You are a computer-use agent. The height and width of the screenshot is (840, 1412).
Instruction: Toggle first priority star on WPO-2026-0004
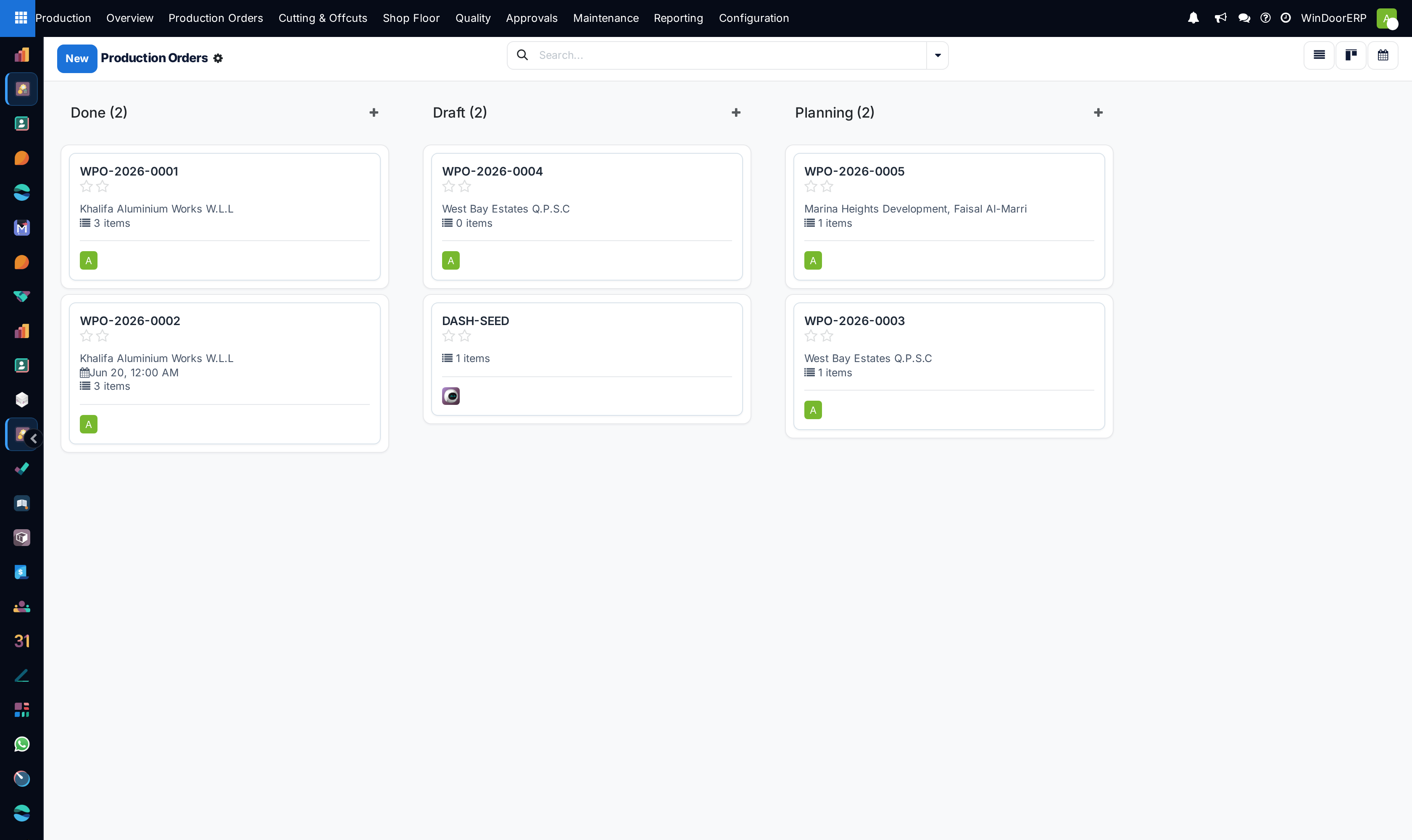[x=448, y=186]
